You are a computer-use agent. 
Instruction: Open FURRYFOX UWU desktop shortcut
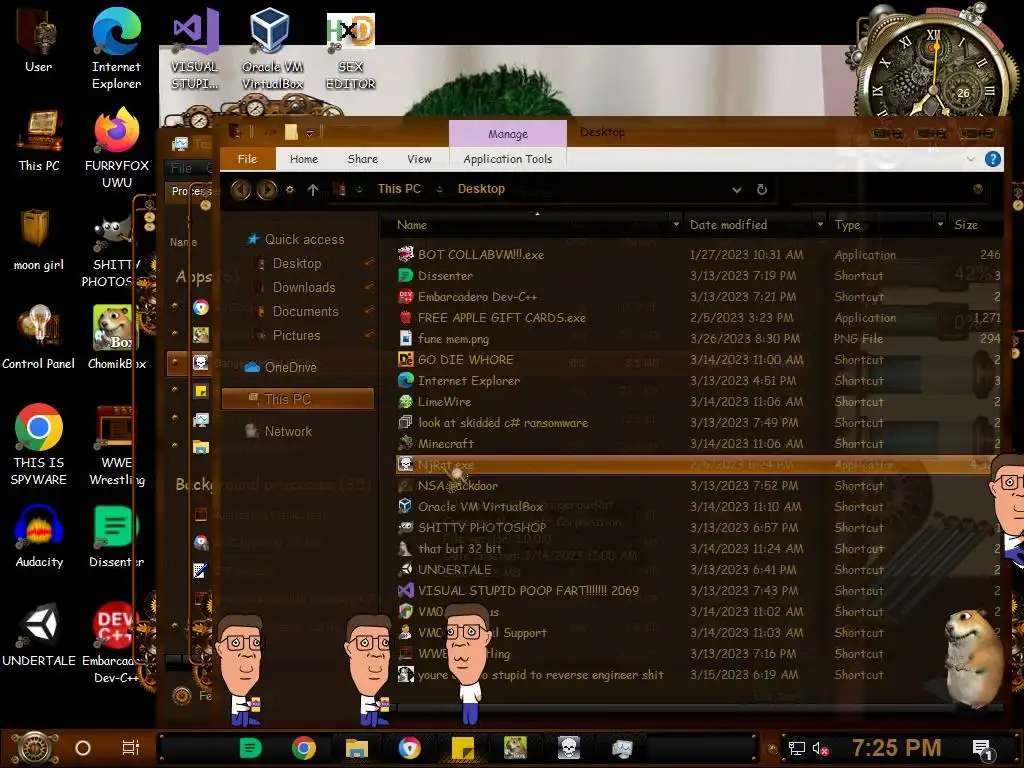tap(116, 147)
